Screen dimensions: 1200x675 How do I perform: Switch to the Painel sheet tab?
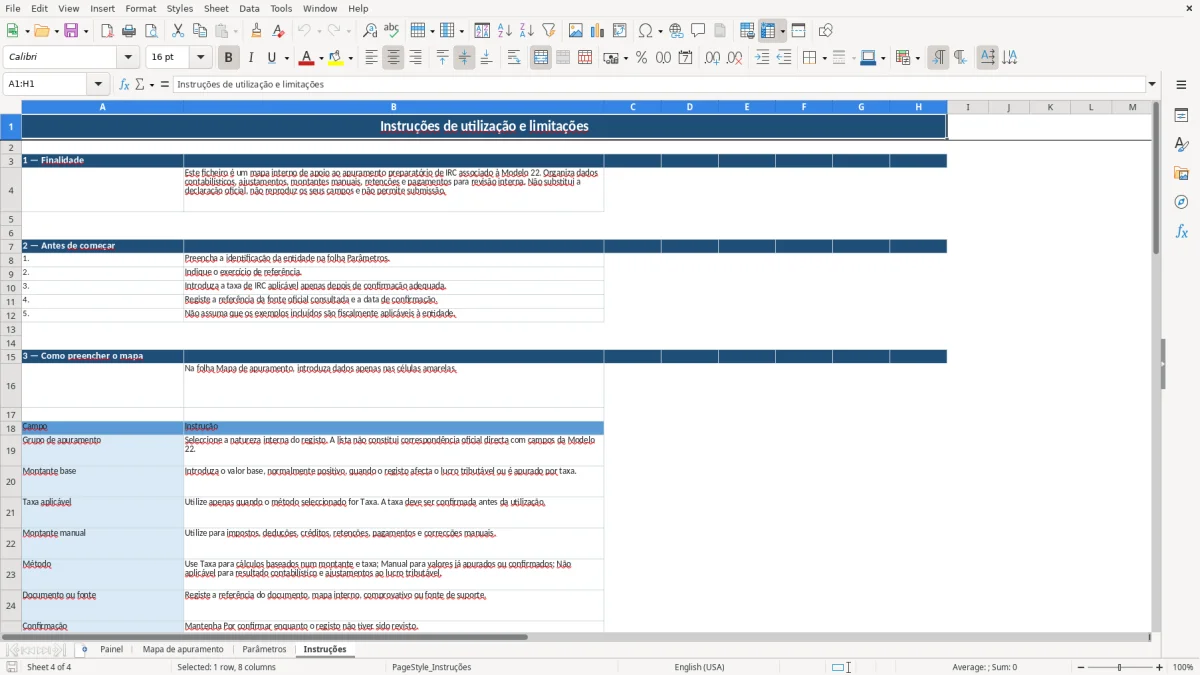tap(112, 649)
